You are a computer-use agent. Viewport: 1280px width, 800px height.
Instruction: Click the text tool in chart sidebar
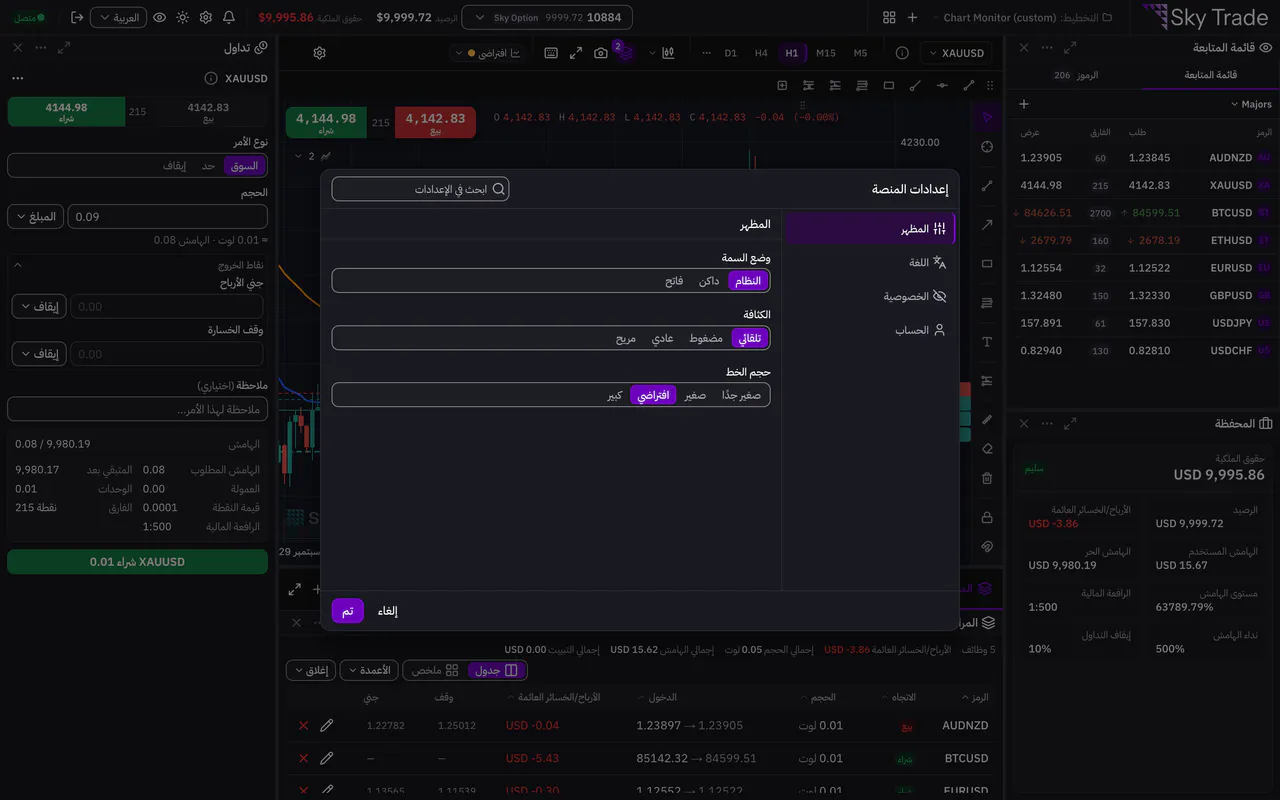pyautogui.click(x=987, y=342)
